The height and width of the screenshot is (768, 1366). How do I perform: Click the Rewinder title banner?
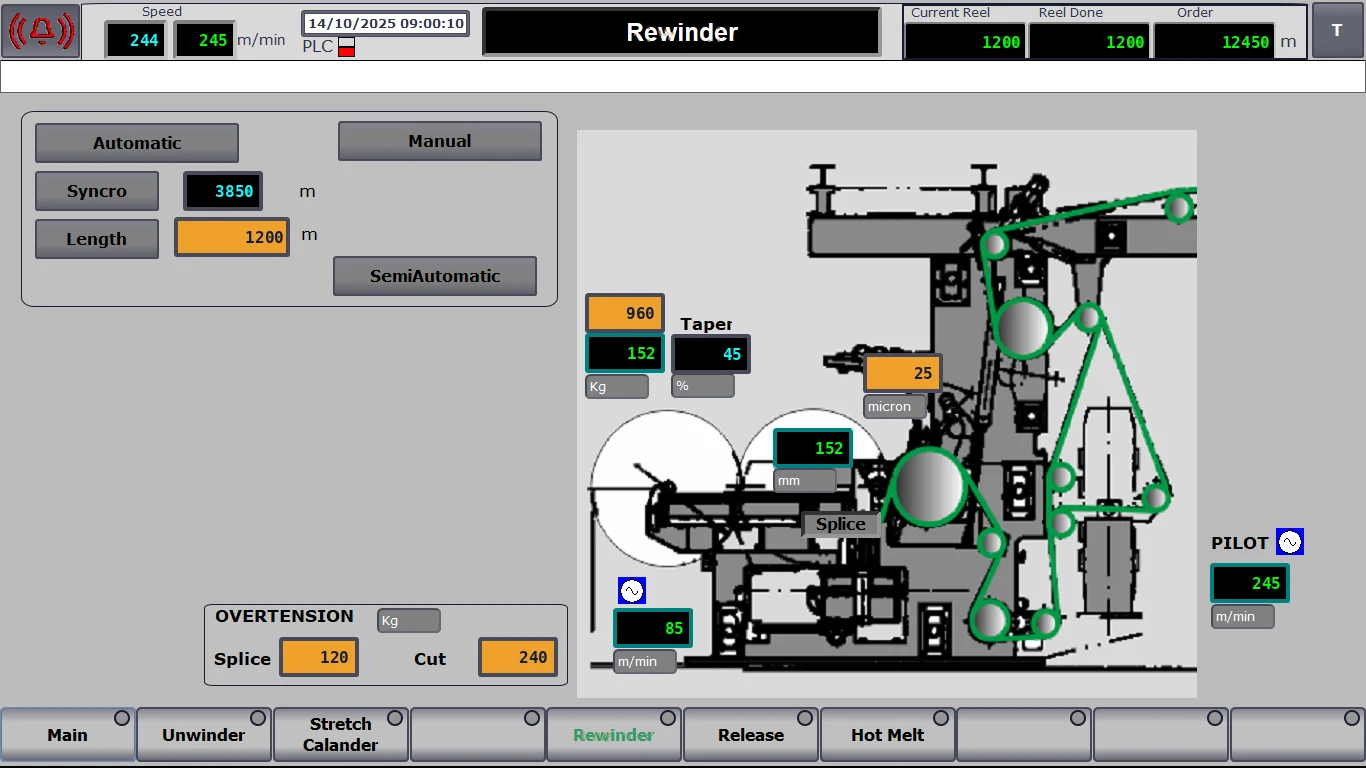(x=682, y=32)
